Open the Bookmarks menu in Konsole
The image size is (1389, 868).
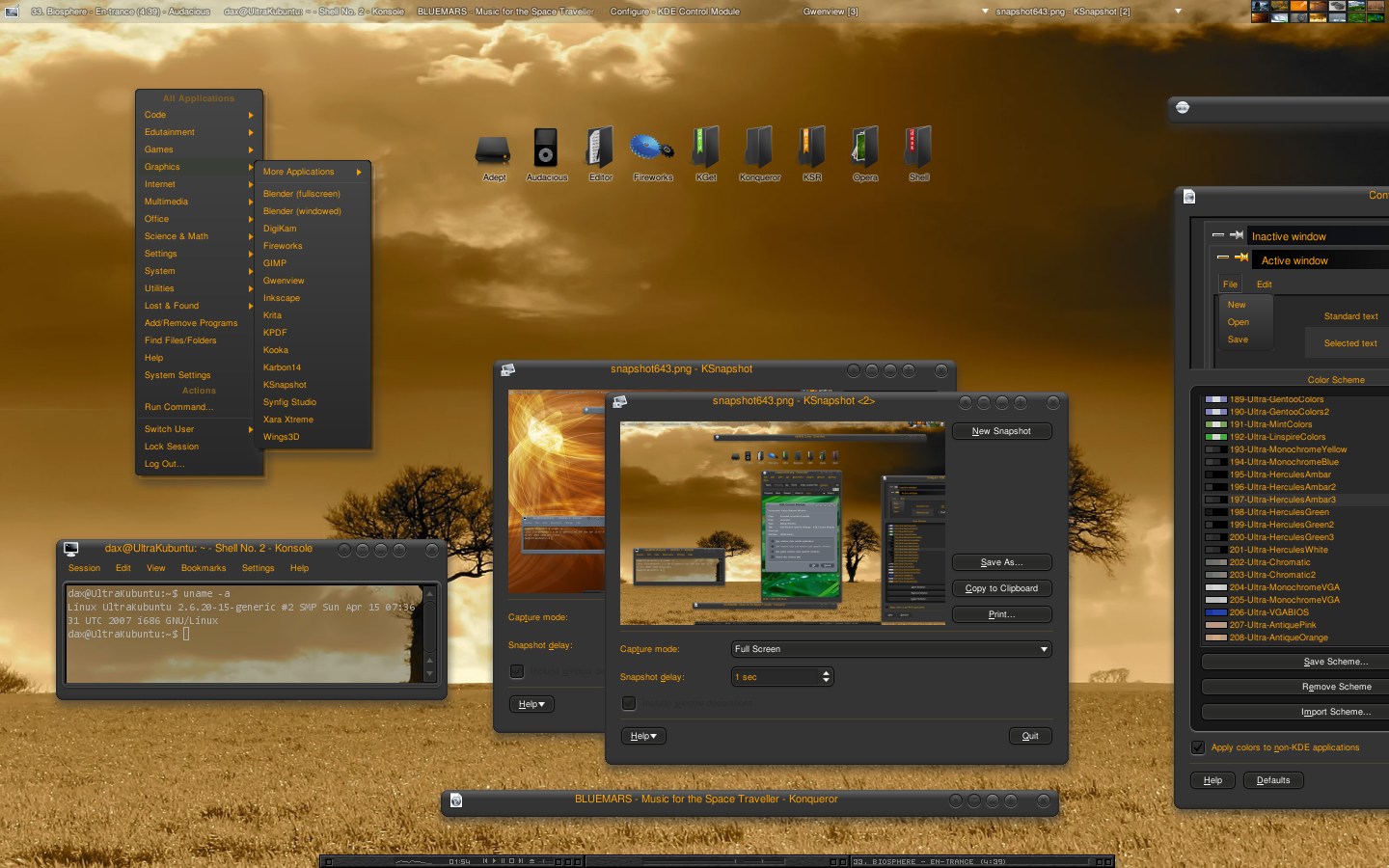point(204,568)
